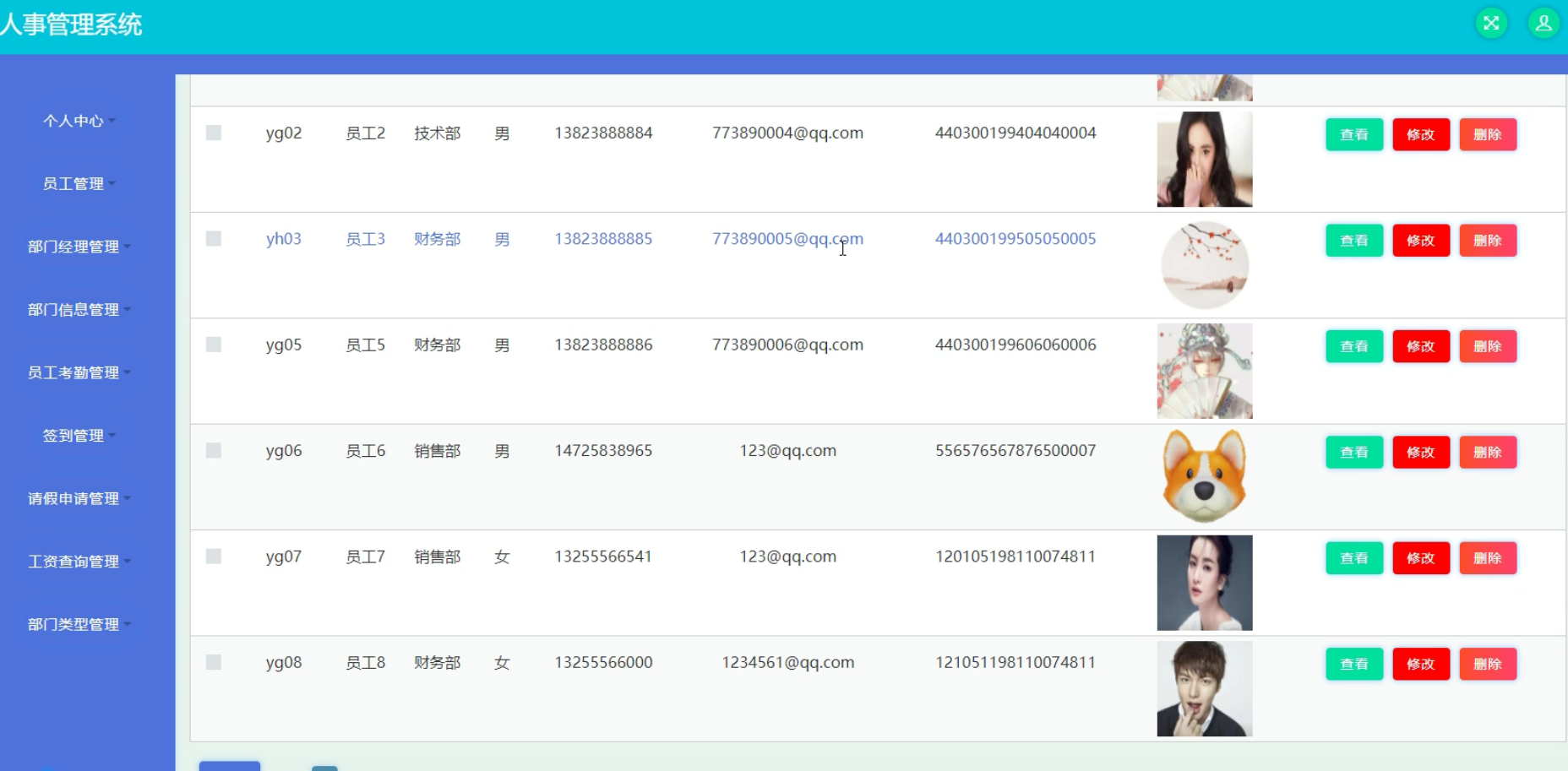Open photo thumbnail of employee yg02
The height and width of the screenshot is (771, 1568).
click(x=1205, y=160)
